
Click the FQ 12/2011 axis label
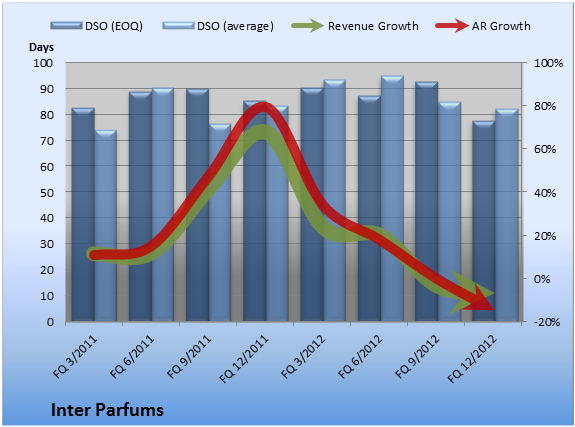pos(244,358)
